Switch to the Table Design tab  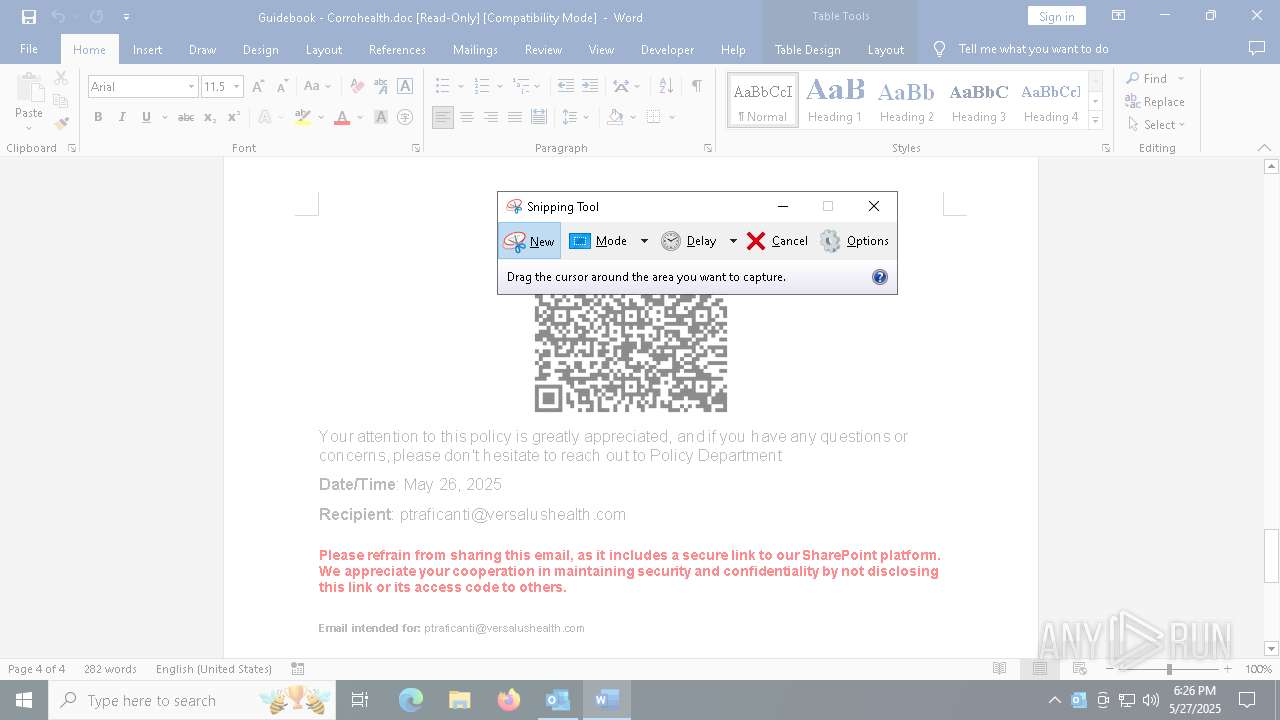point(807,49)
